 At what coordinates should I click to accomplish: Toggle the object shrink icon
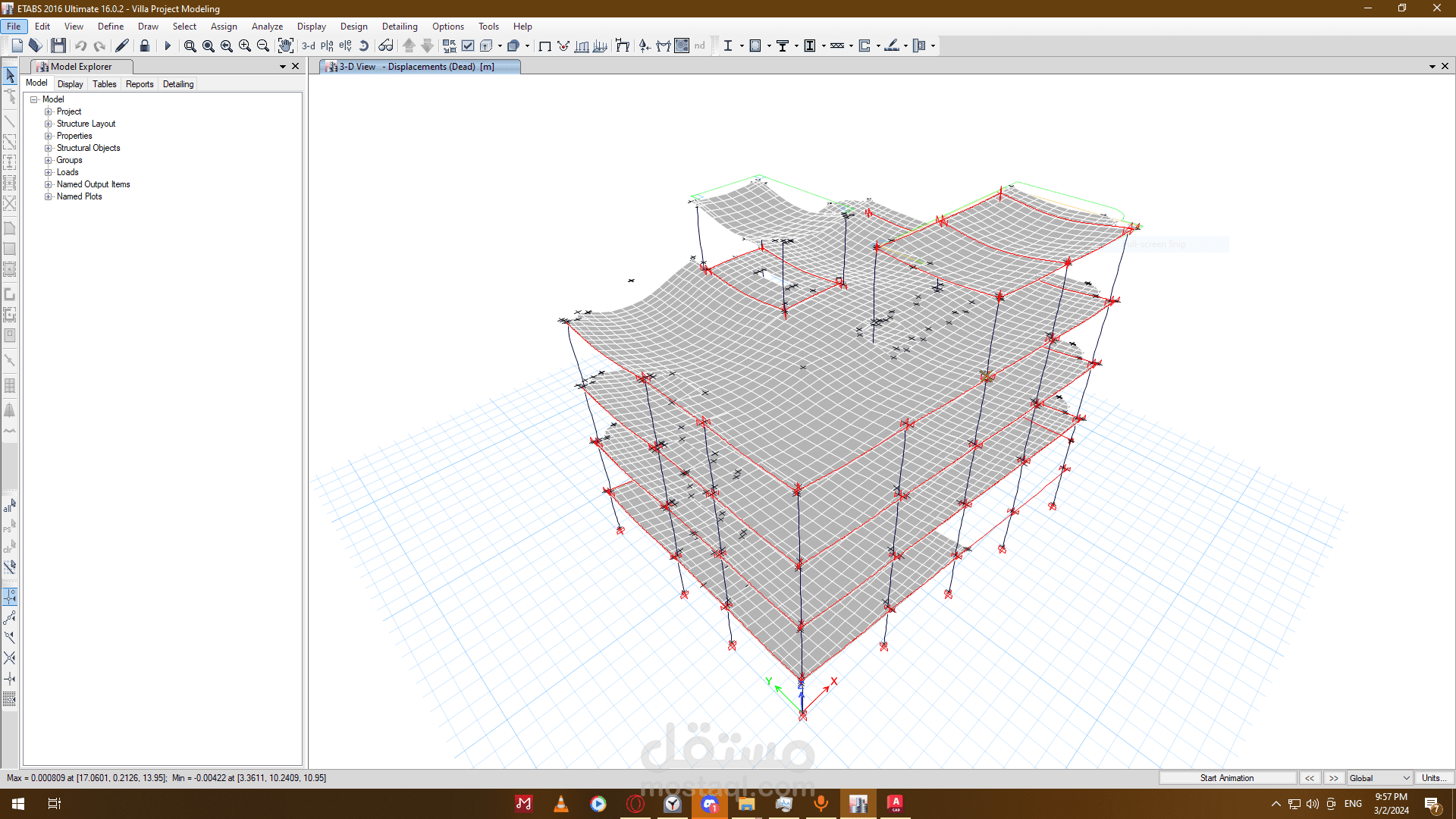click(x=450, y=45)
